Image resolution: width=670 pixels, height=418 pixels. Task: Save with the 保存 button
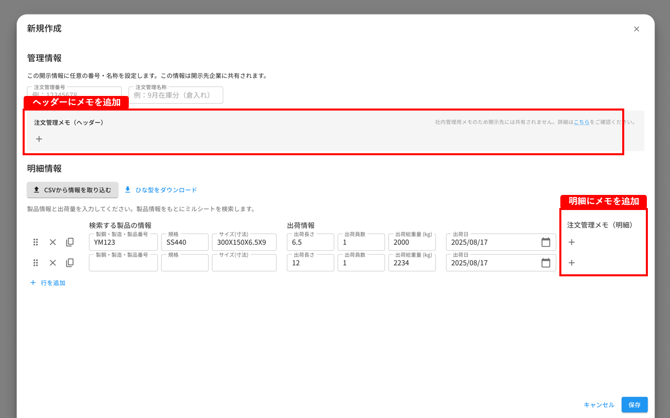point(635,405)
